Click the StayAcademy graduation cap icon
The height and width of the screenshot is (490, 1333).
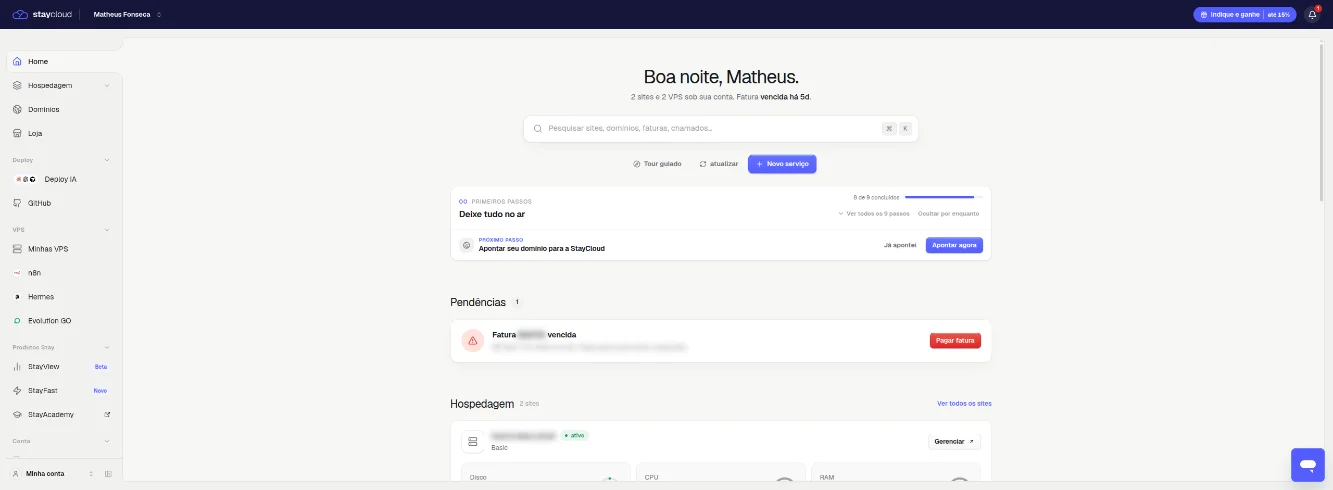(17, 415)
